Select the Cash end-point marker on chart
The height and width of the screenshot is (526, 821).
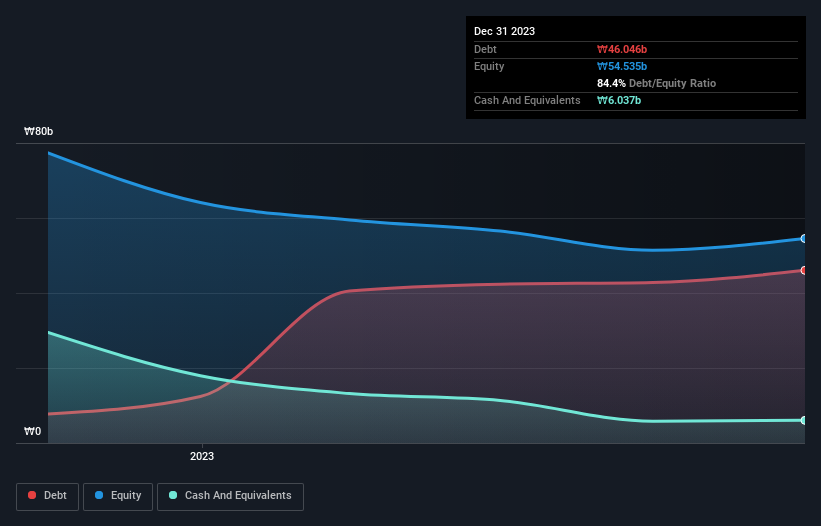click(x=804, y=420)
